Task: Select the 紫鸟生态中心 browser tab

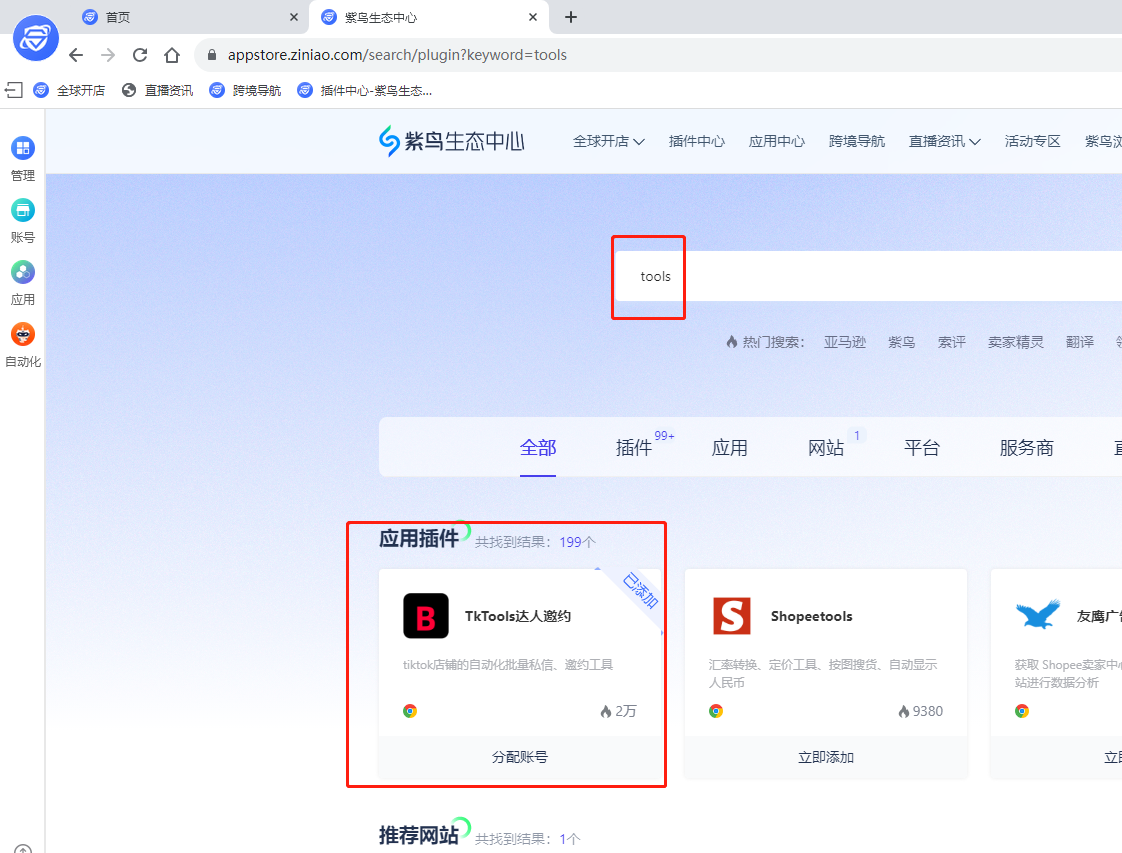Action: click(x=429, y=17)
